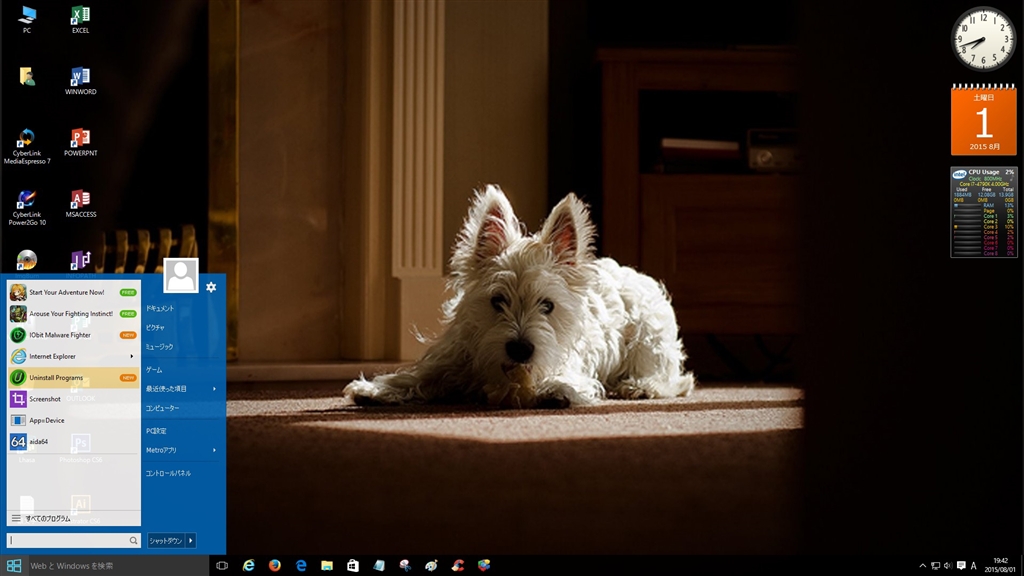Open Uninstall Programs entry
The image size is (1024, 576).
click(x=74, y=377)
